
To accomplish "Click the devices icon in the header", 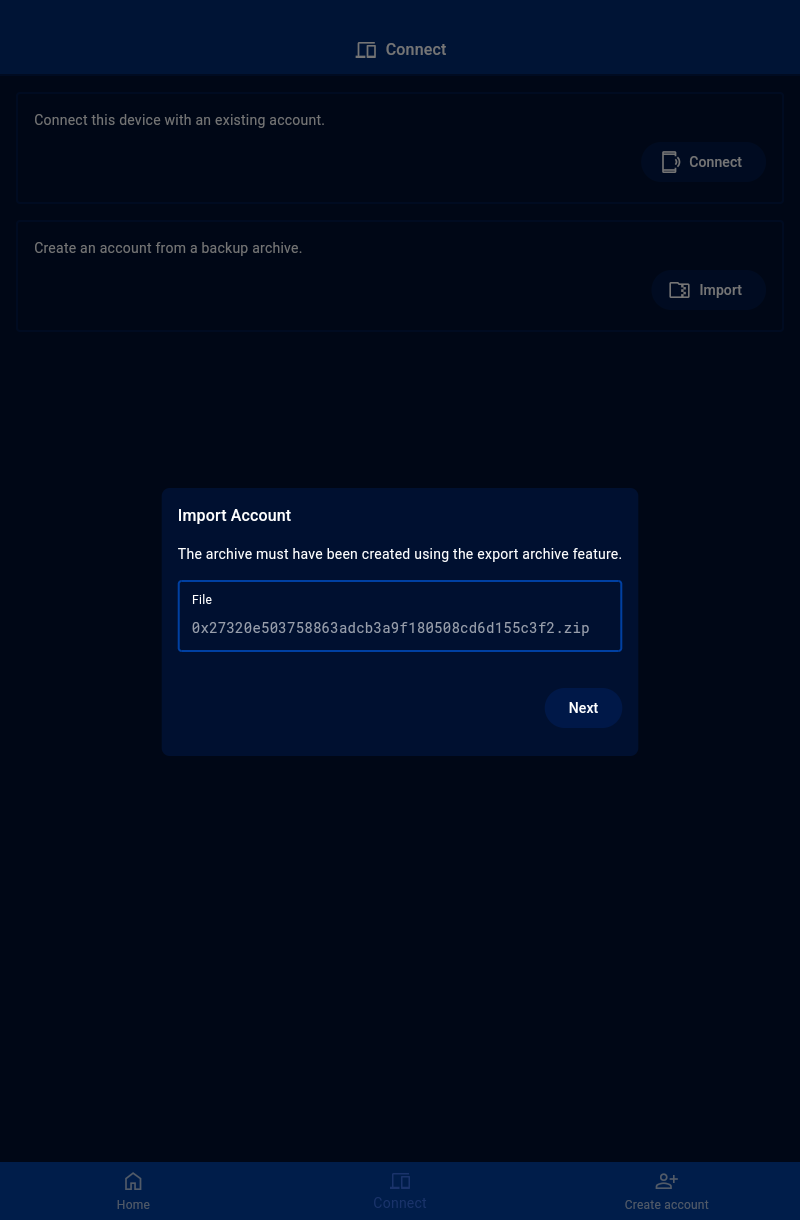I will point(366,50).
